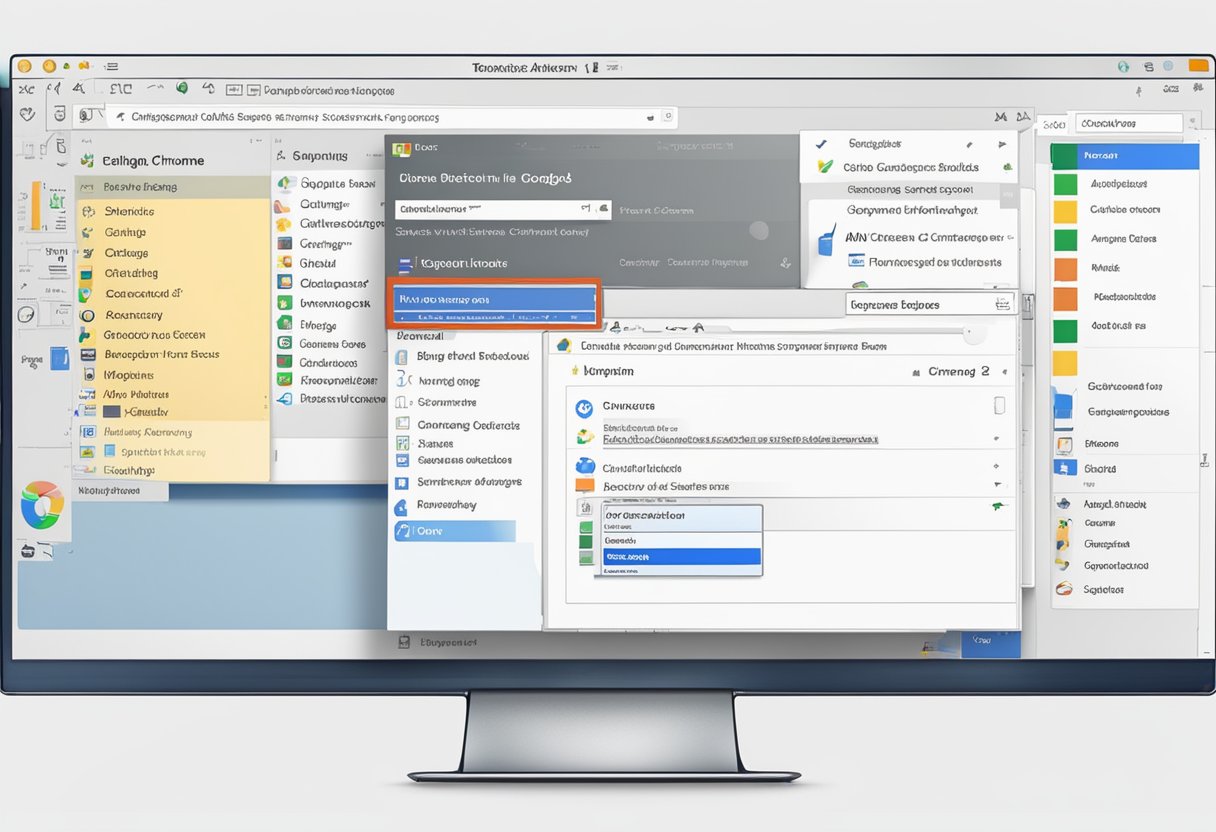This screenshot has height=832, width=1216.
Task: Toggle the round switch in the gray dialog
Action: tap(759, 231)
